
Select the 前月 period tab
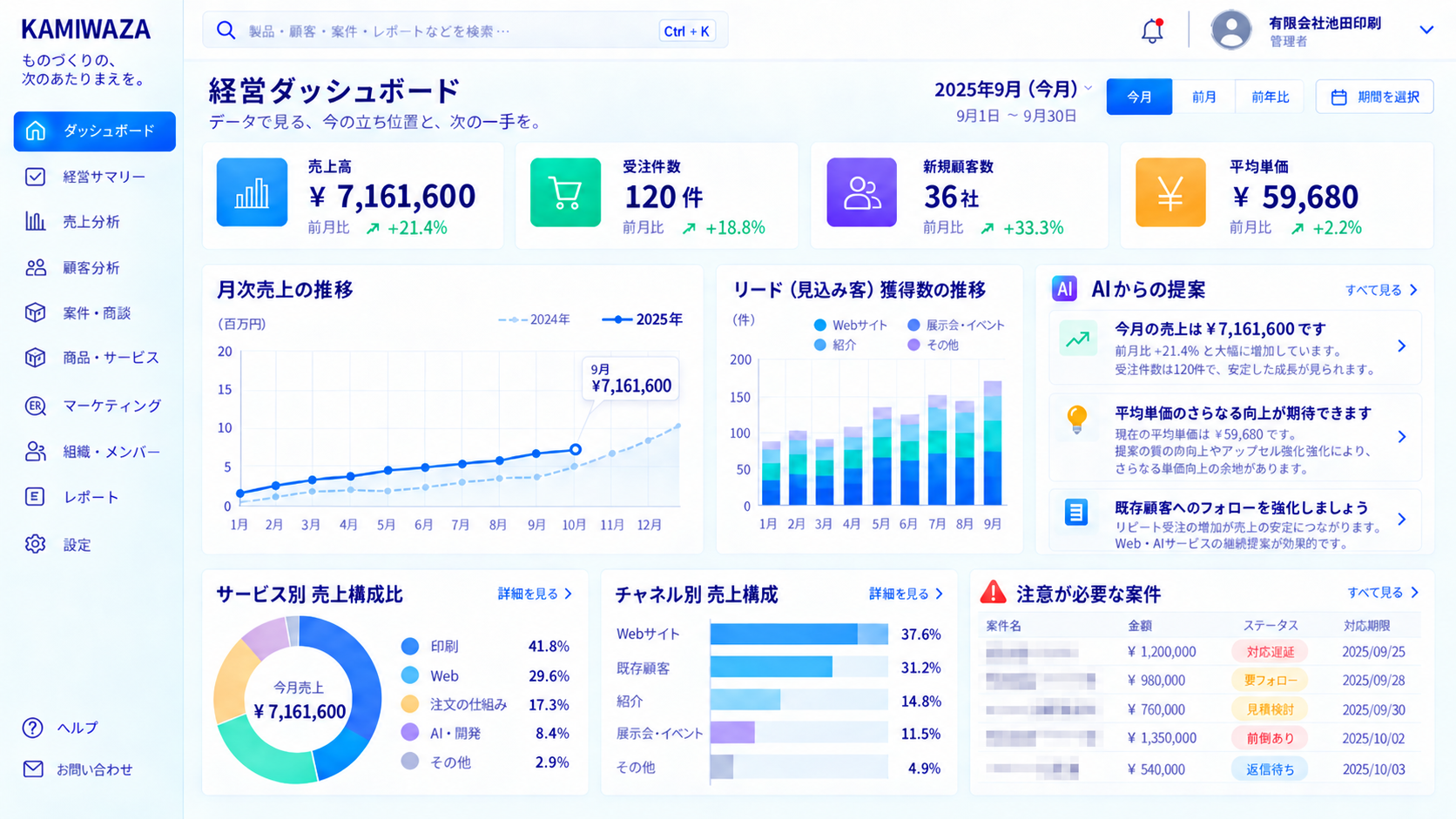pos(1203,97)
